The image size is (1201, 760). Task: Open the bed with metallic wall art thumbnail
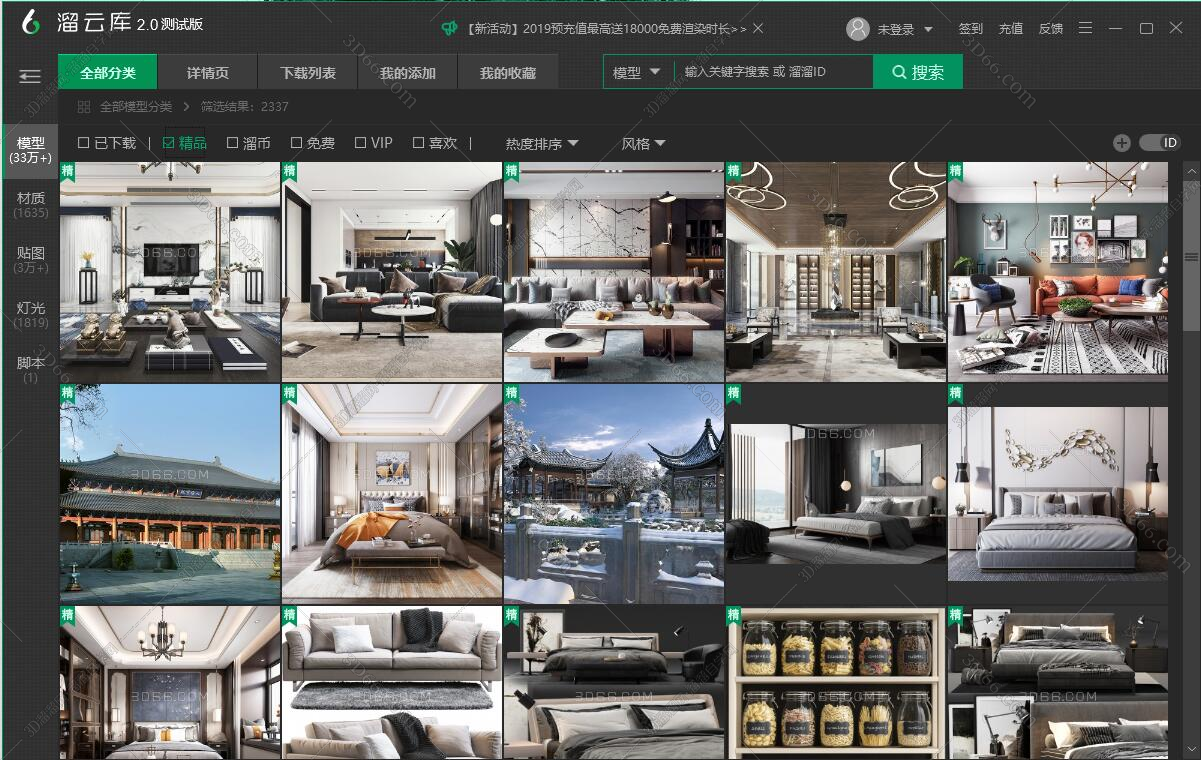pyautogui.click(x=1058, y=494)
